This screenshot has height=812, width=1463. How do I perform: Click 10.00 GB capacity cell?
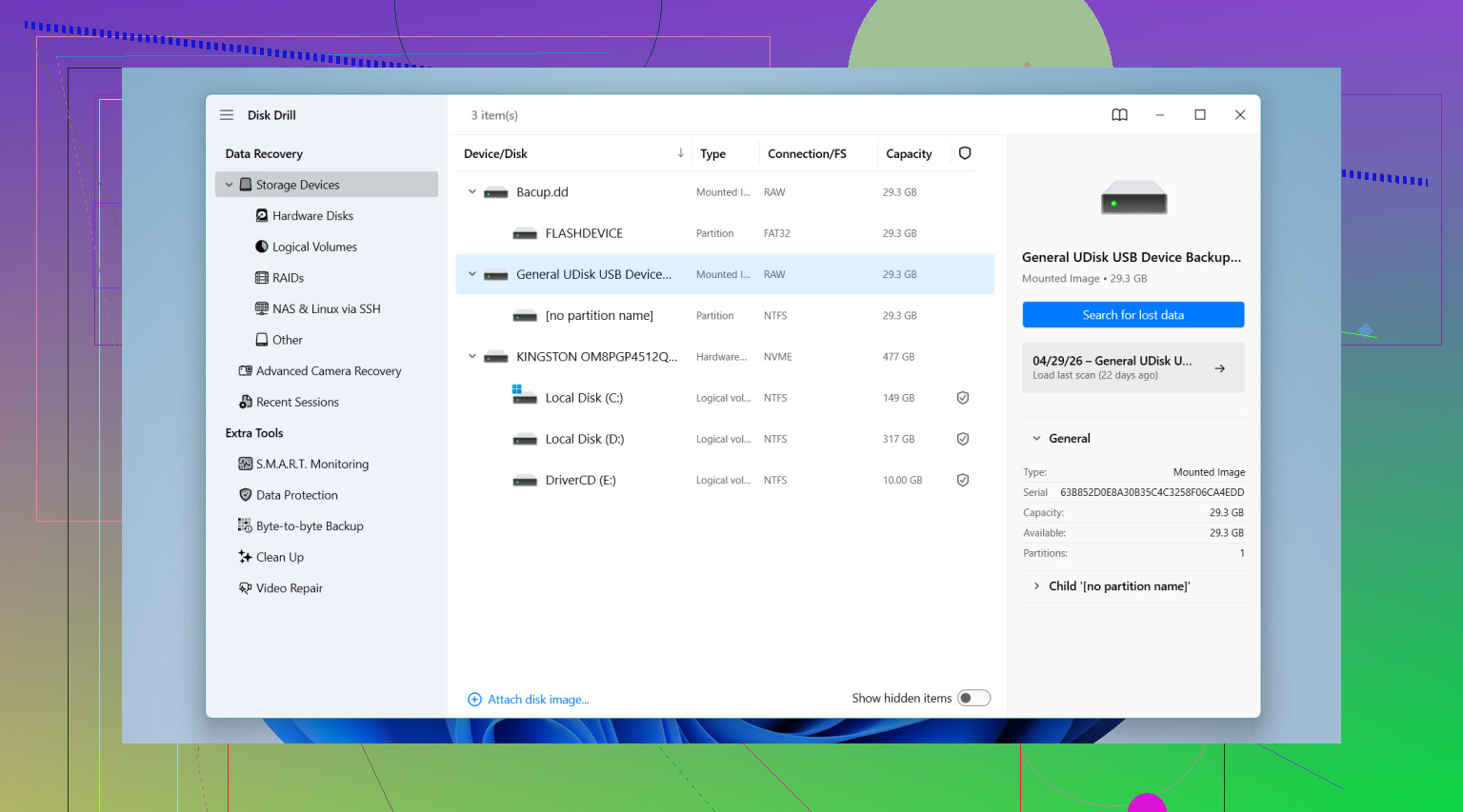902,481
